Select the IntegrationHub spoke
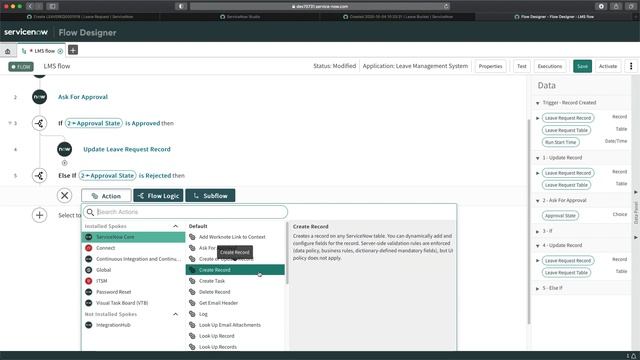This screenshot has height=360, width=640. [133, 325]
